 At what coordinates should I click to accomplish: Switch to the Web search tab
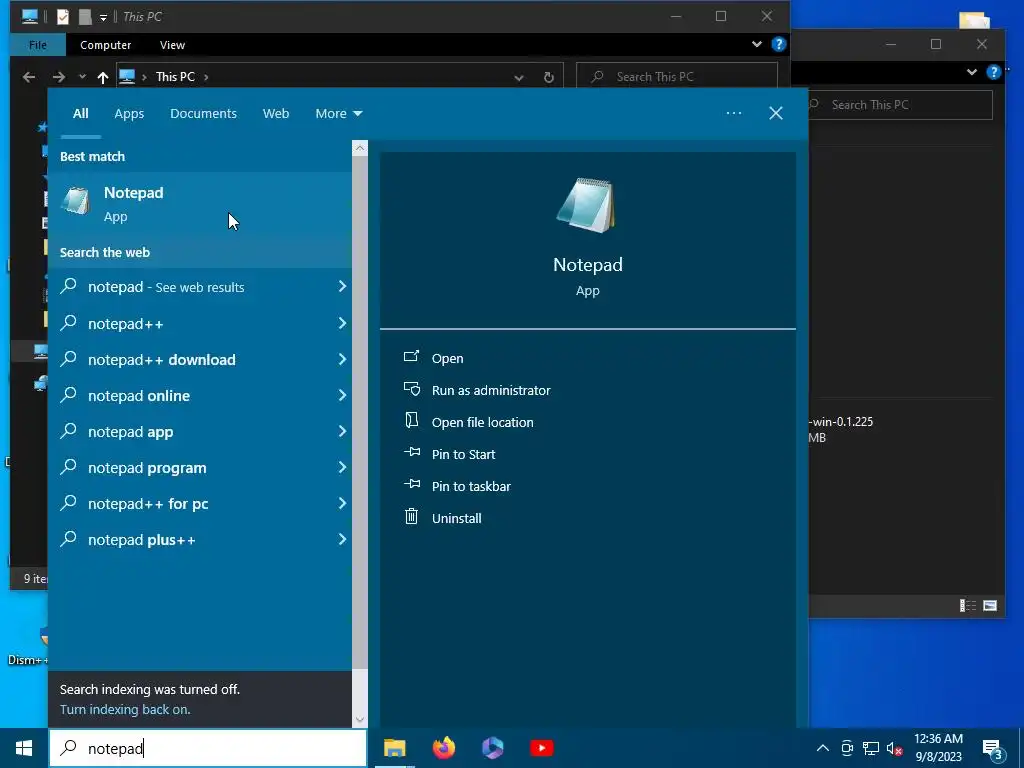[x=276, y=114]
